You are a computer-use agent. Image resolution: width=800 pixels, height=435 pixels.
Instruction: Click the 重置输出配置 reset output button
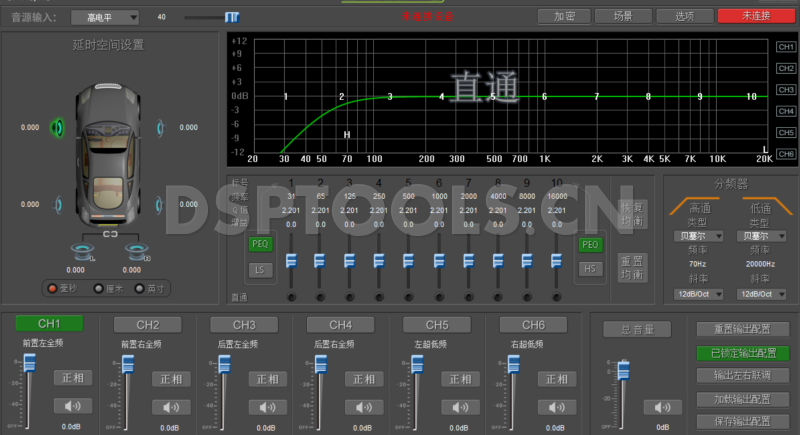(742, 329)
